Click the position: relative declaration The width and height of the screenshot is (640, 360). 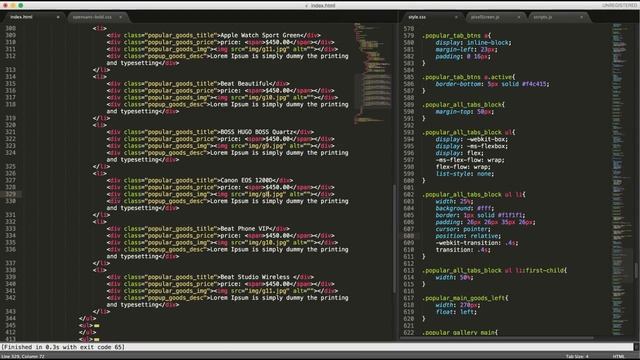pyautogui.click(x=468, y=236)
